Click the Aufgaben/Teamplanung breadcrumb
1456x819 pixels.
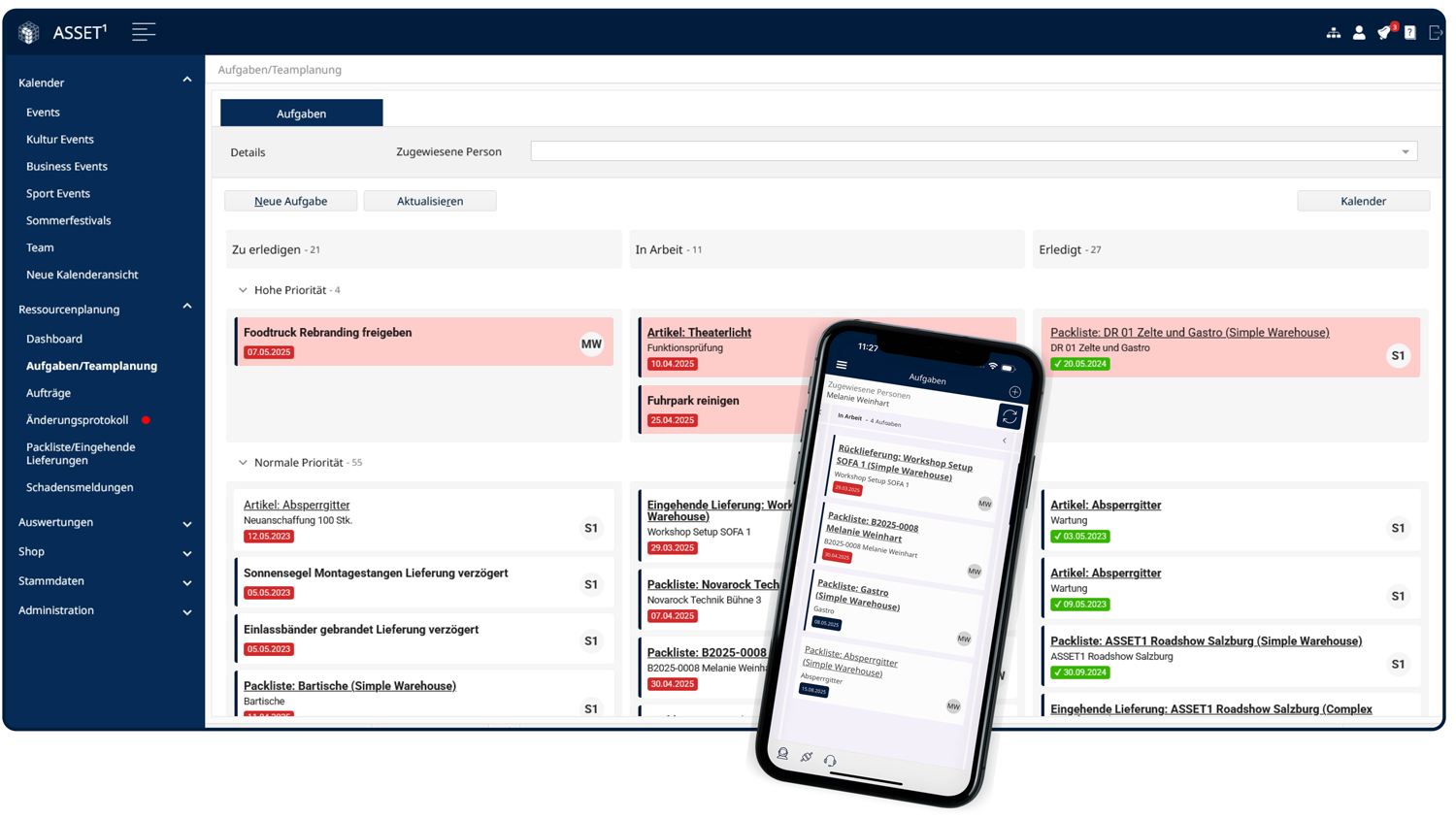[x=280, y=70]
